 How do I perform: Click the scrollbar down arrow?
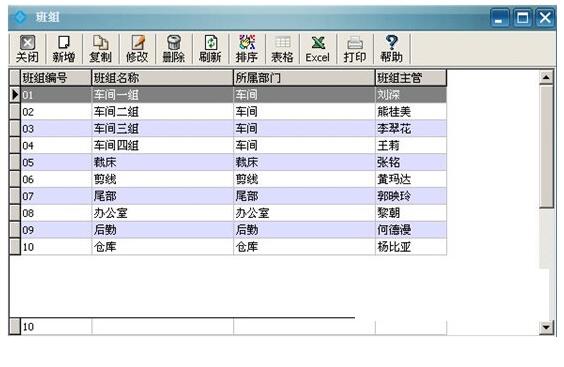pyautogui.click(x=546, y=327)
